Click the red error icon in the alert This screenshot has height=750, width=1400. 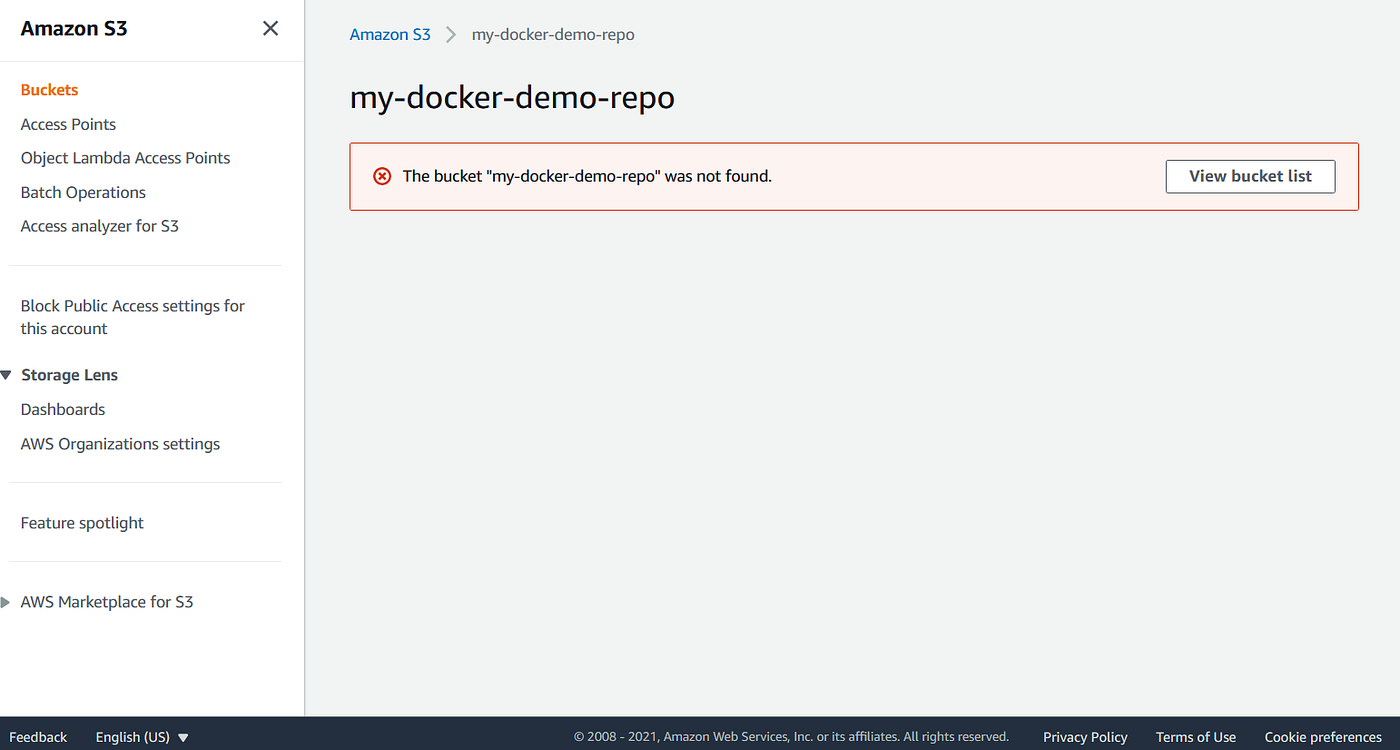[382, 176]
